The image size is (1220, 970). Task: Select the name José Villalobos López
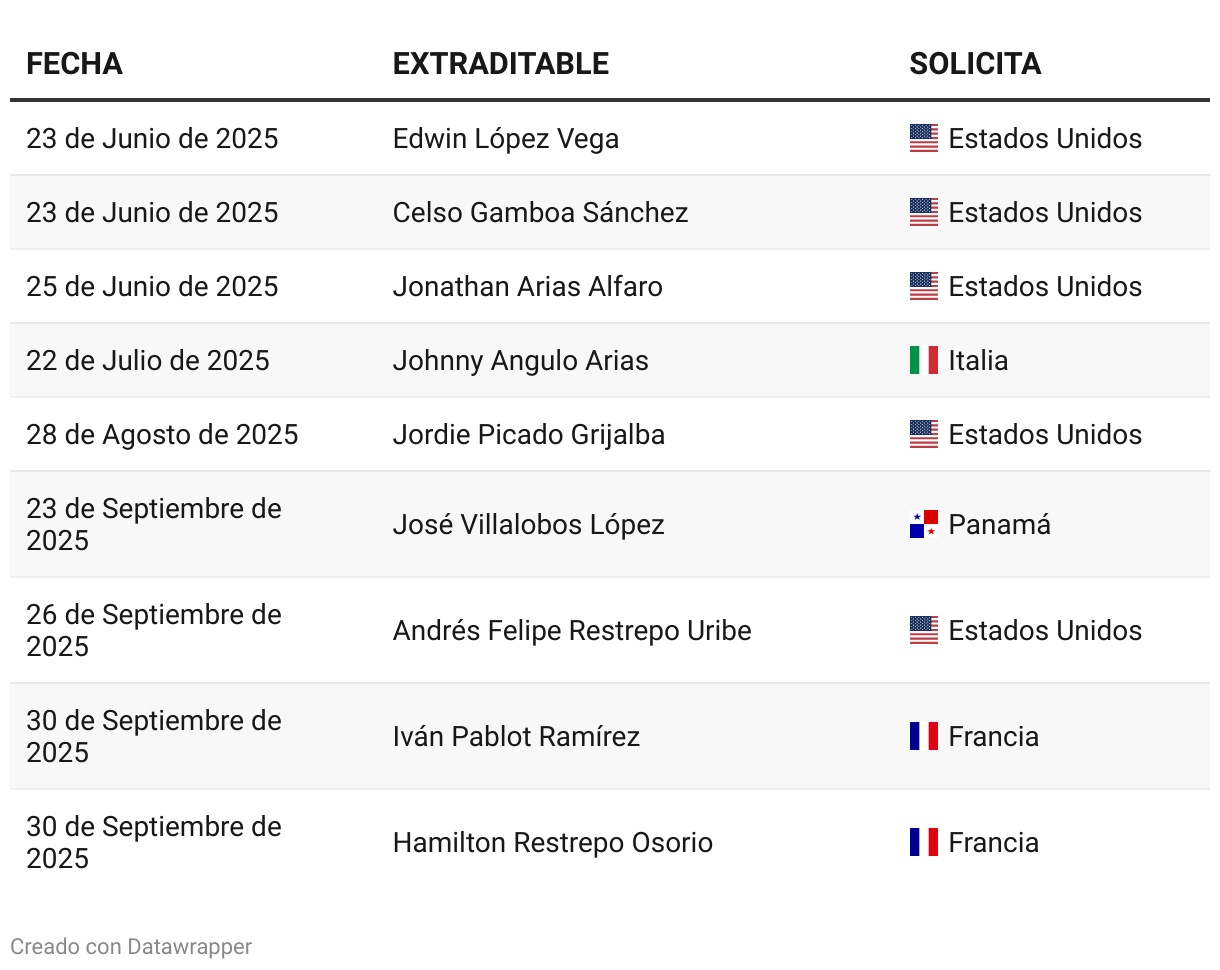(x=528, y=524)
